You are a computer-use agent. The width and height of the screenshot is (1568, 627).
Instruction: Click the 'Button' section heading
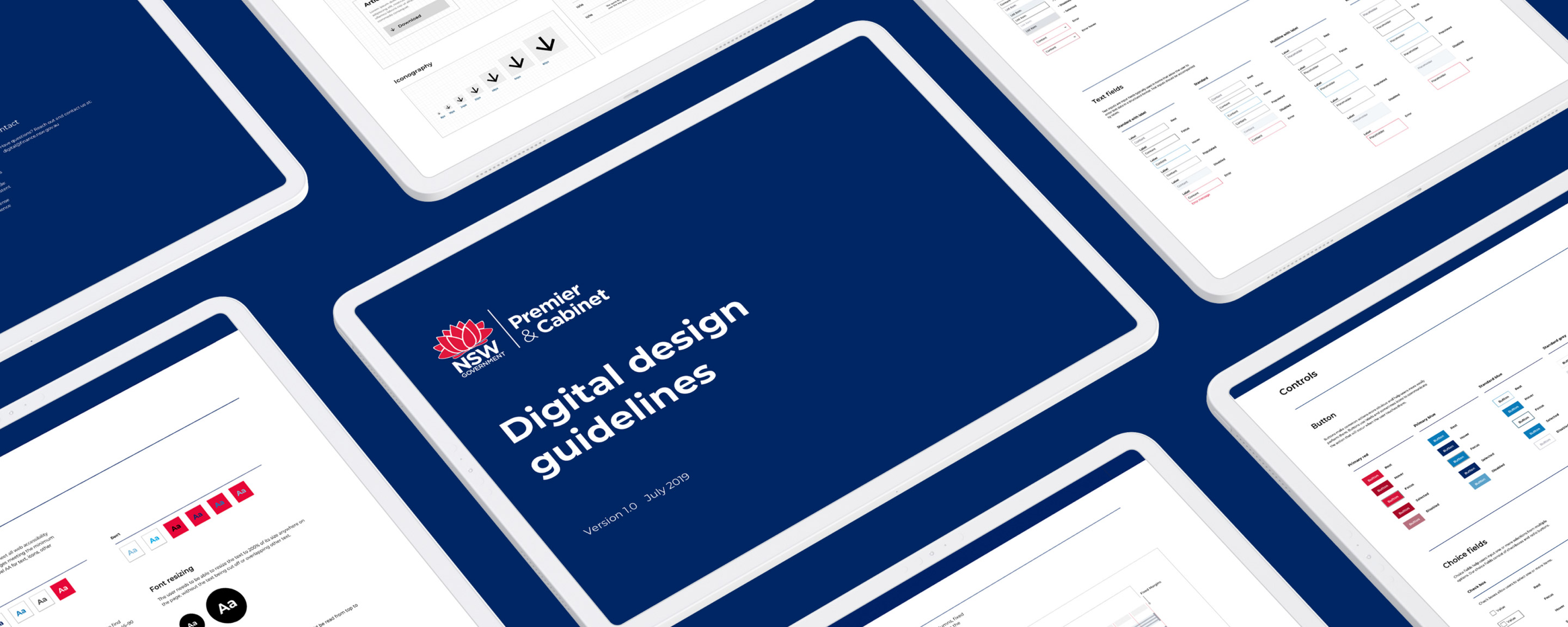1324,421
